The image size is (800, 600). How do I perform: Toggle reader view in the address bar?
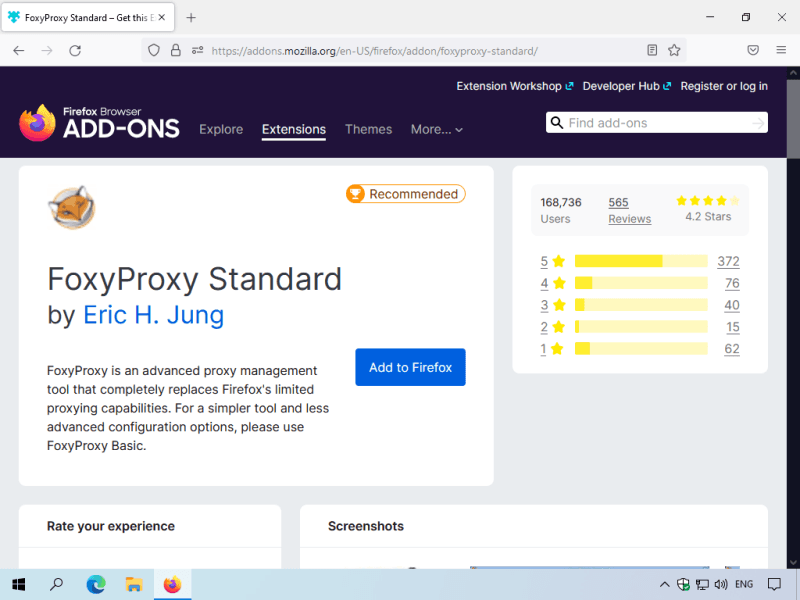[x=652, y=50]
